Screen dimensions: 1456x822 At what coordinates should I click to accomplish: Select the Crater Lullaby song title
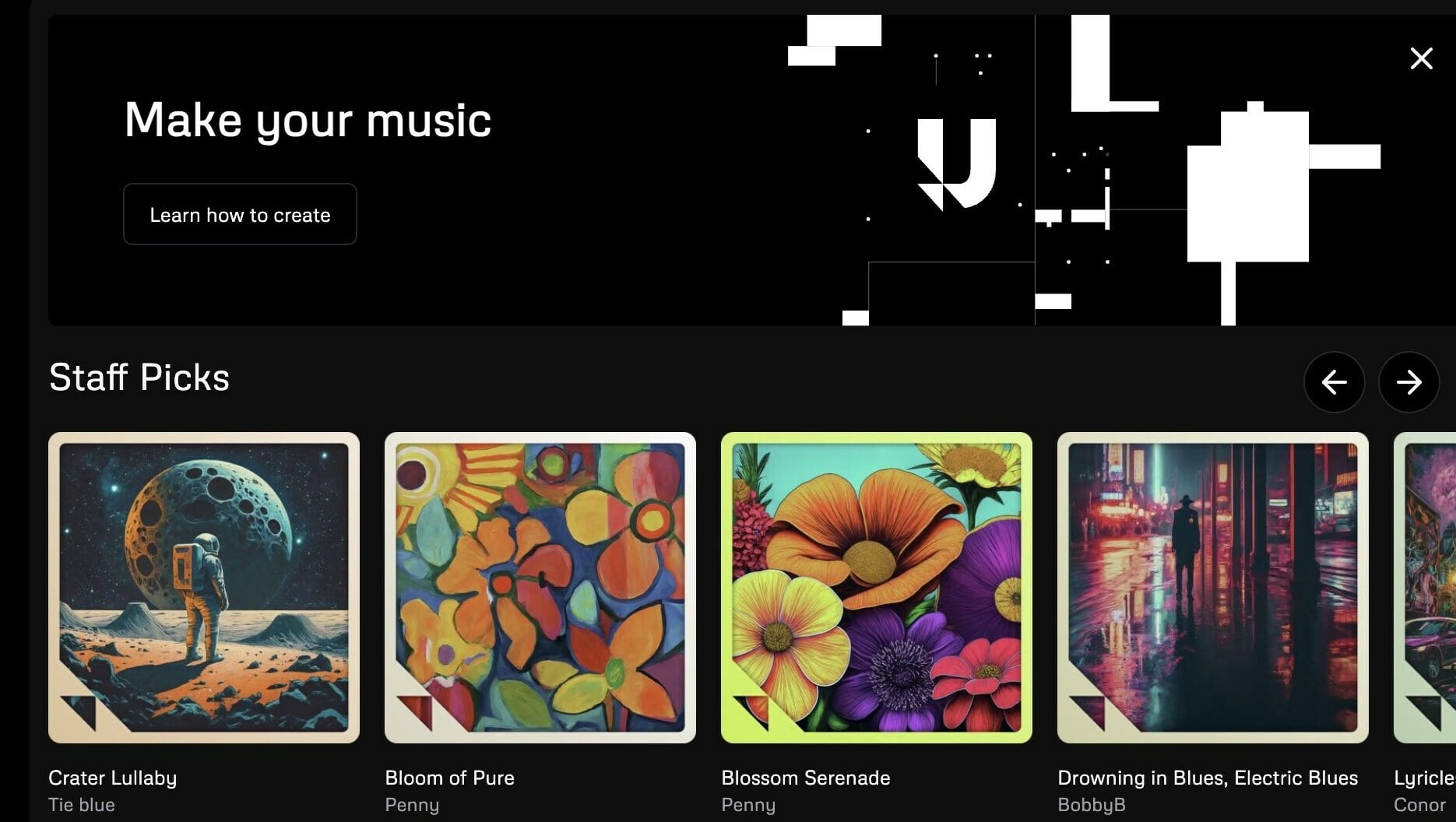(113, 778)
